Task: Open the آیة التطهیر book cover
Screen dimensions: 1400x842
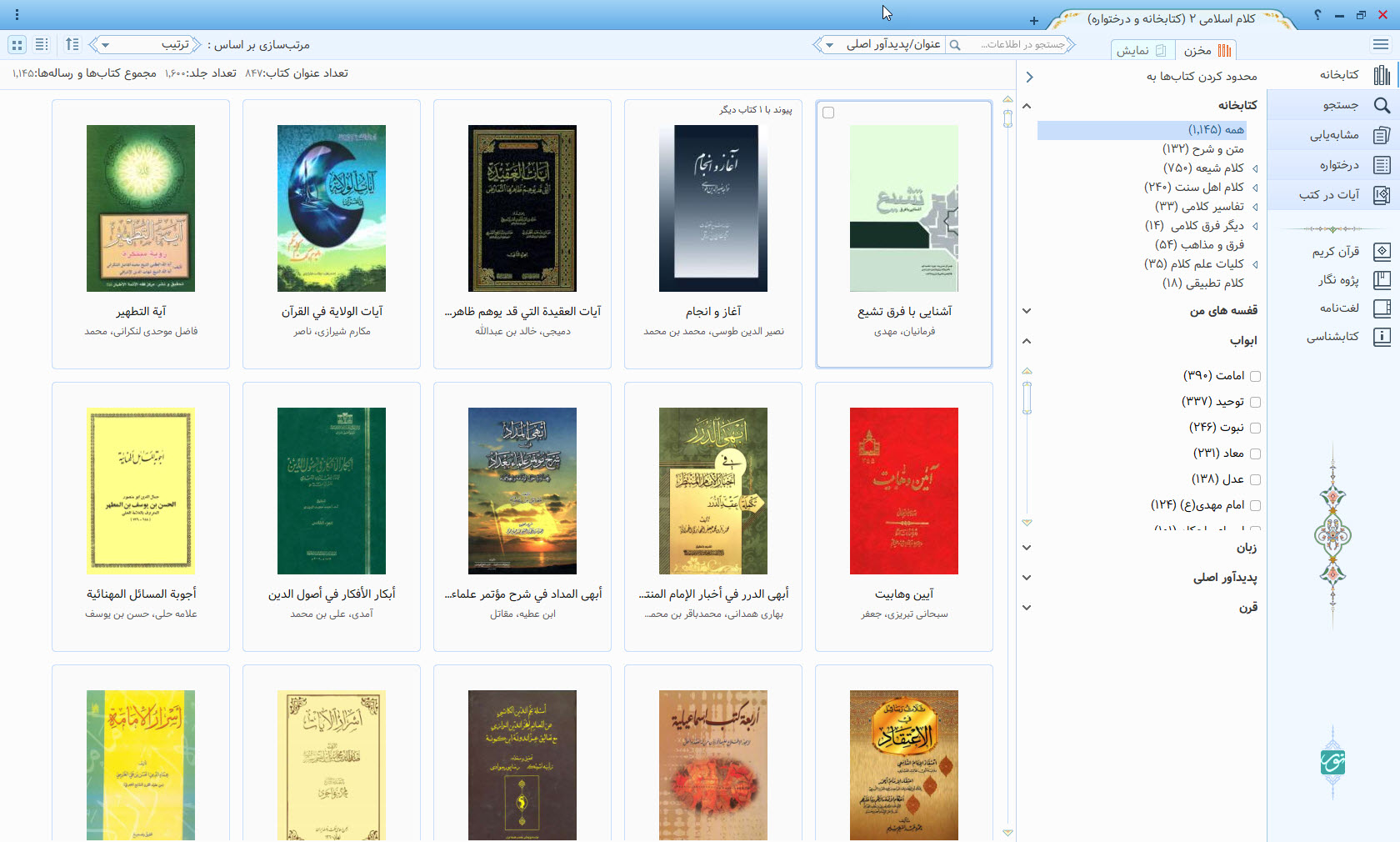Action: tap(141, 208)
